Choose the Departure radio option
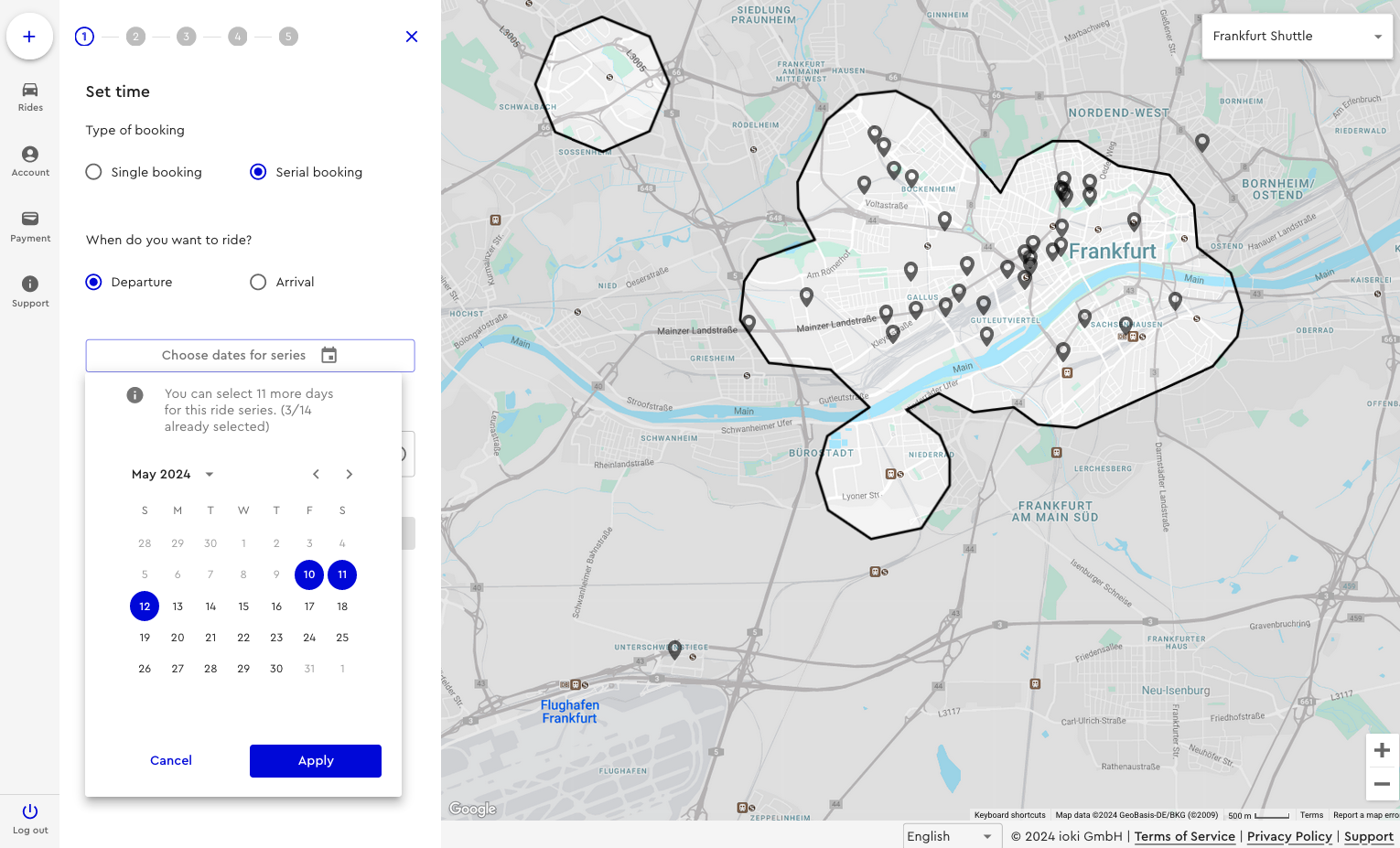This screenshot has height=848, width=1400. pos(93,282)
